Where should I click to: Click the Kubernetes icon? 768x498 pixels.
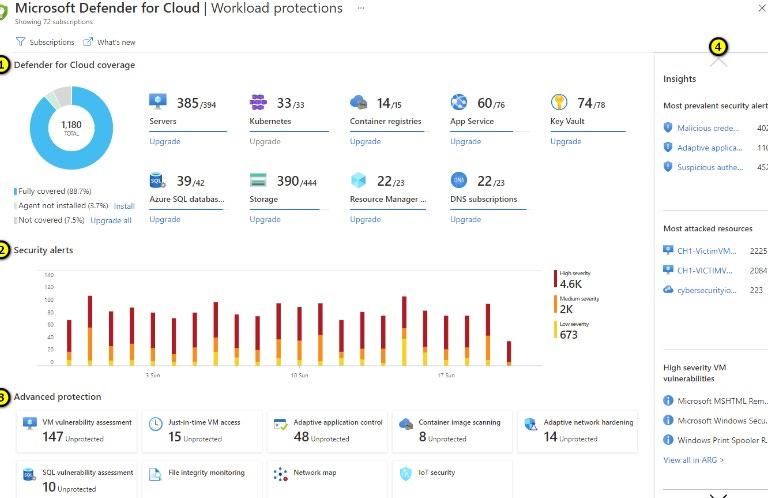258,102
